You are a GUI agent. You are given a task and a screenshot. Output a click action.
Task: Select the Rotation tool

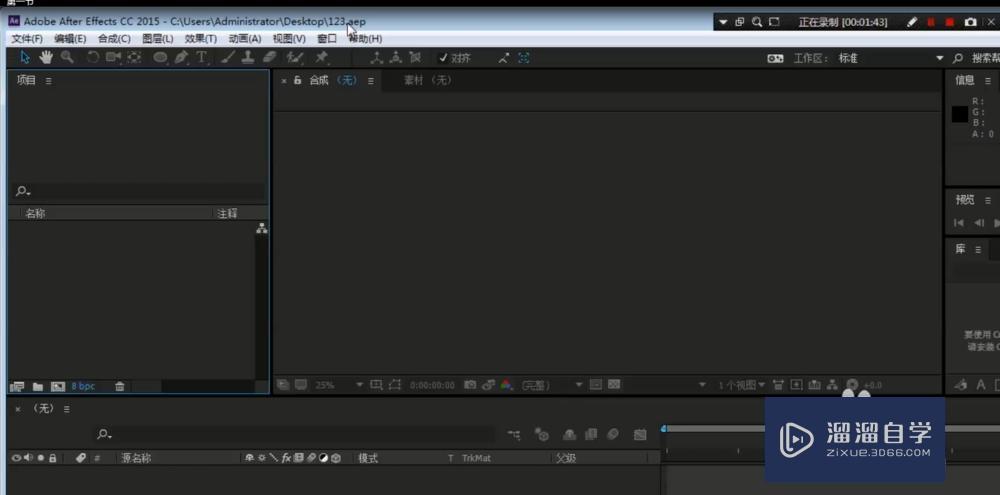(93, 57)
